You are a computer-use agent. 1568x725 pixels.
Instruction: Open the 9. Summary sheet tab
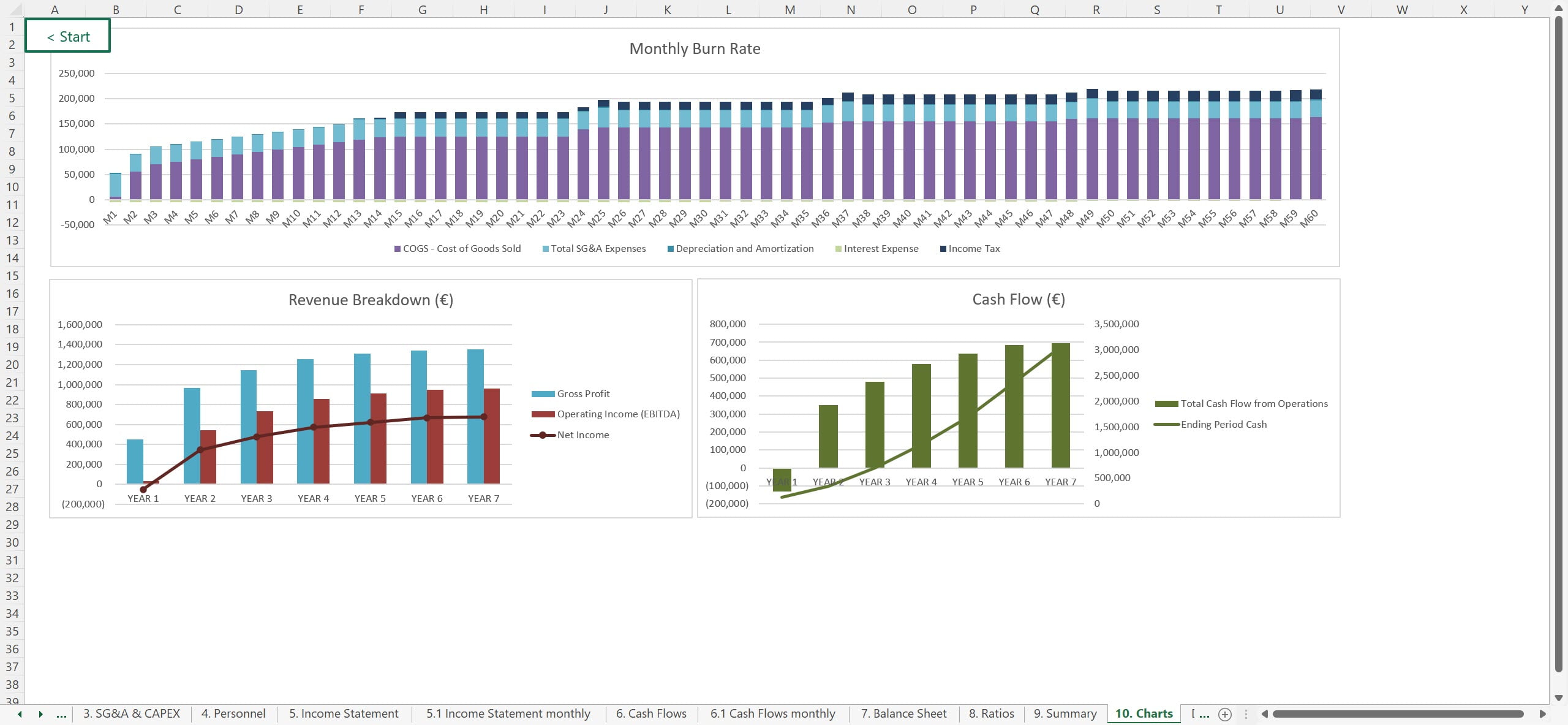(x=1065, y=714)
